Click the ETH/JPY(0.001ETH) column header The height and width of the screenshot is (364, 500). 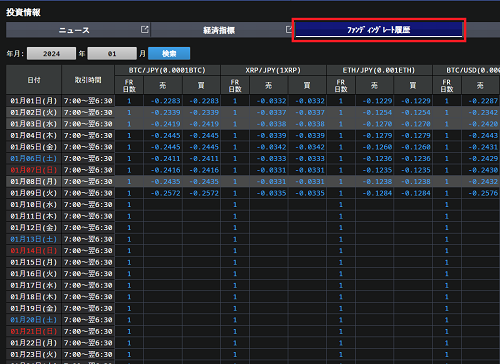379,70
